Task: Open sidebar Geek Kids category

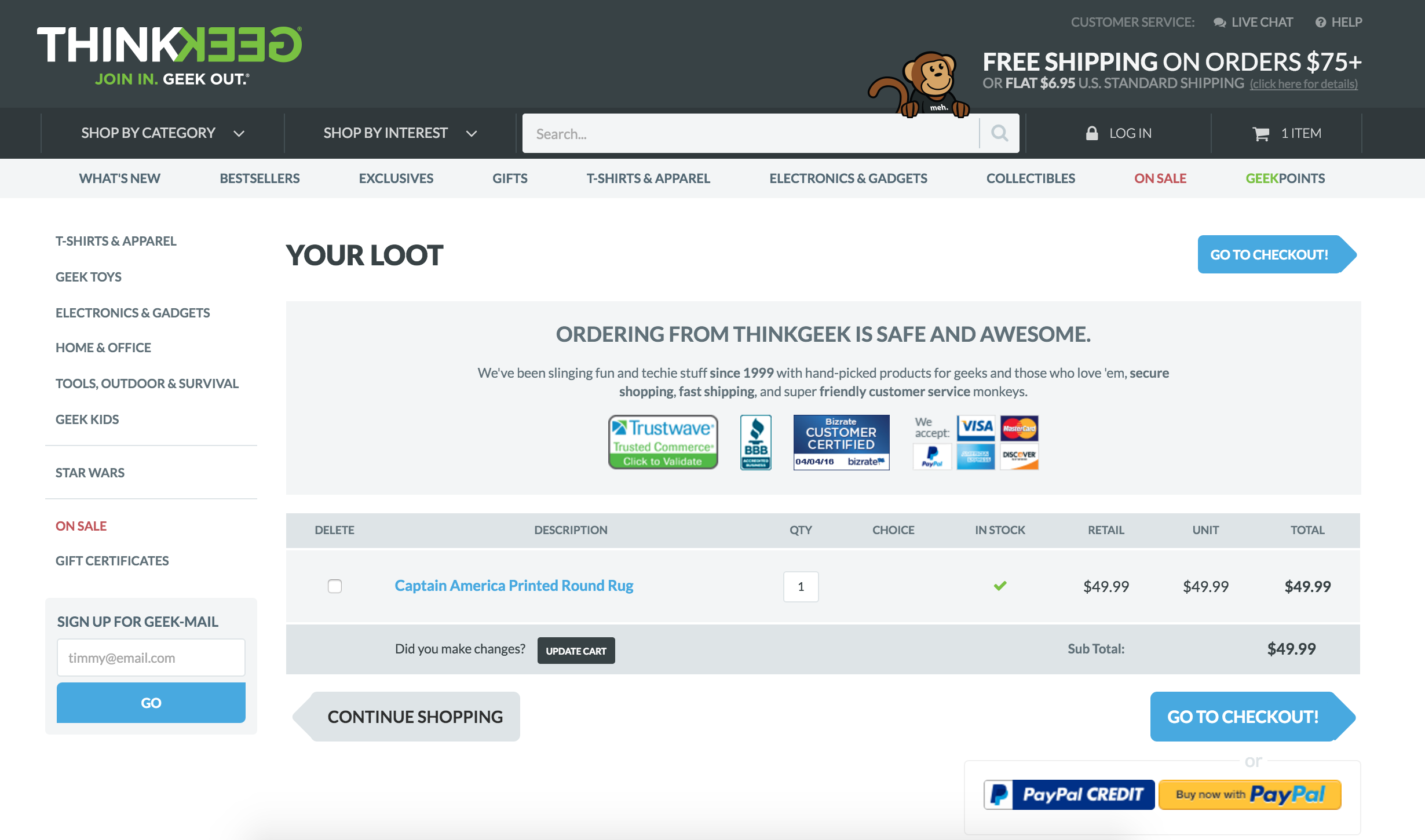Action: [x=87, y=419]
